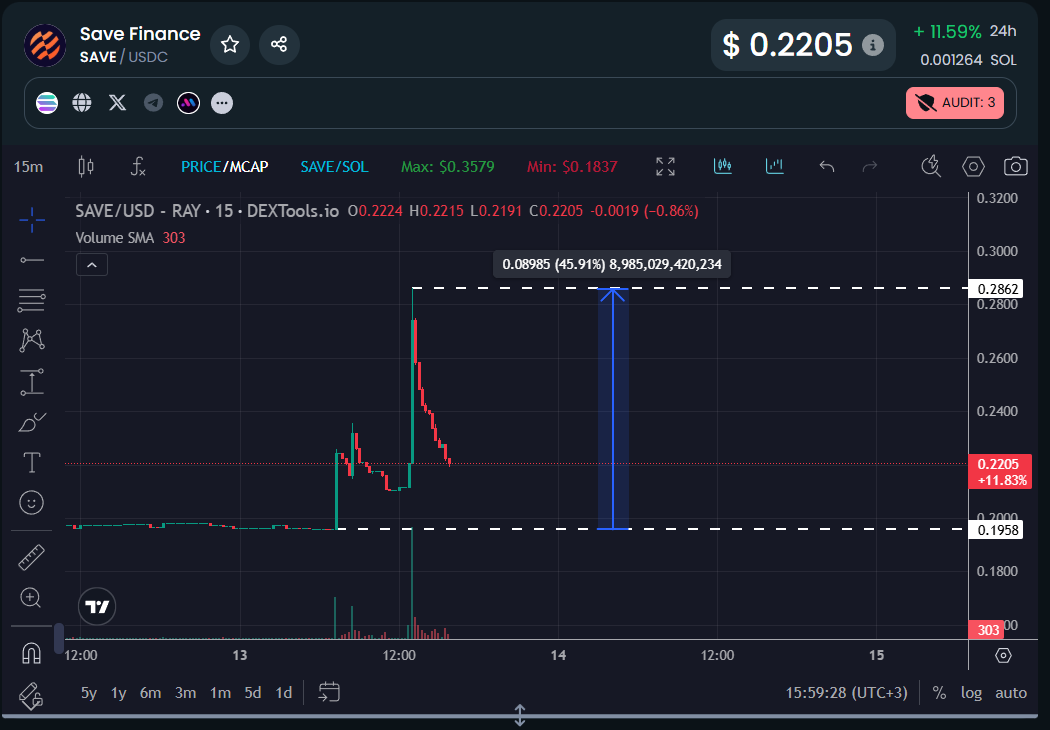Viewport: 1050px width, 730px height.
Task: Open the 15m interval dropdown
Action: (x=28, y=167)
